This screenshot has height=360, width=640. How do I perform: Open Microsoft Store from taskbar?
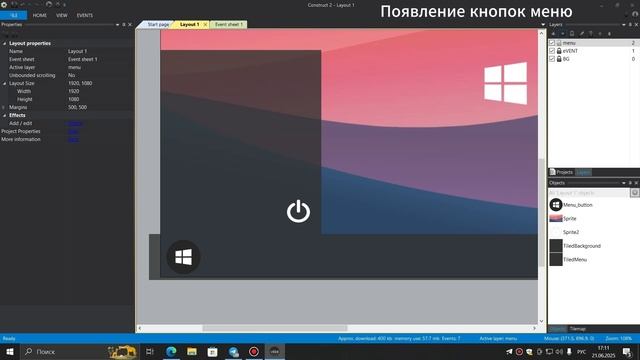point(213,351)
